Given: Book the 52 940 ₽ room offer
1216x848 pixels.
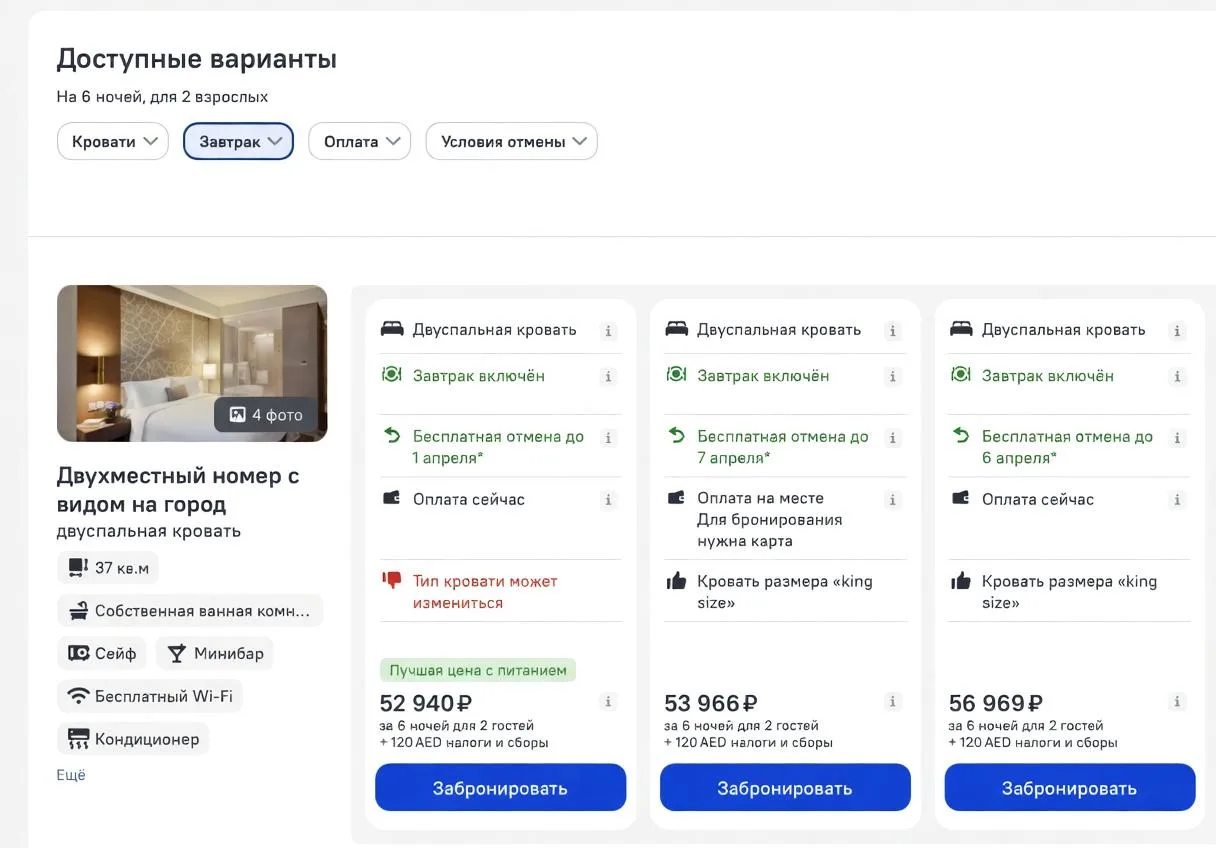Looking at the screenshot, I should pyautogui.click(x=500, y=788).
